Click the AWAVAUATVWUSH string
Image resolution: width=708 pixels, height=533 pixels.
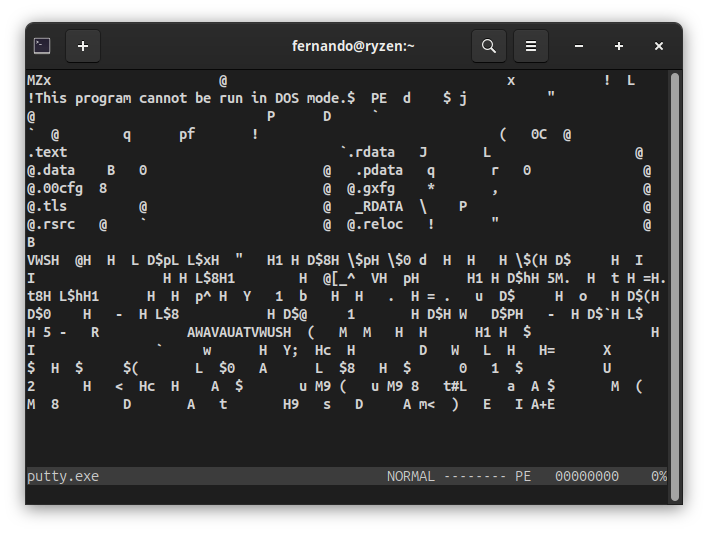pos(239,332)
